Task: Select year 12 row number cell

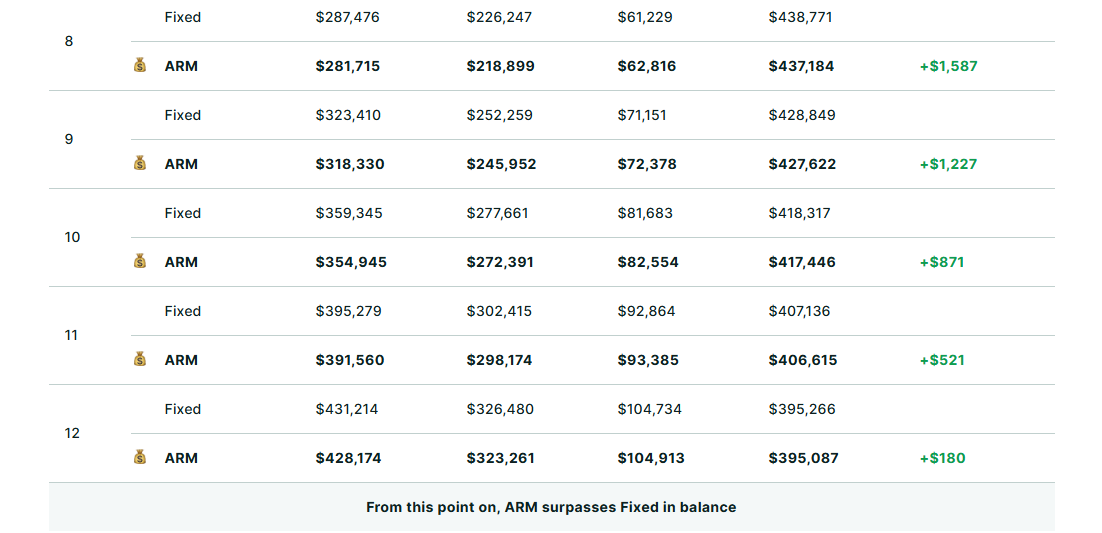Action: pos(72,433)
